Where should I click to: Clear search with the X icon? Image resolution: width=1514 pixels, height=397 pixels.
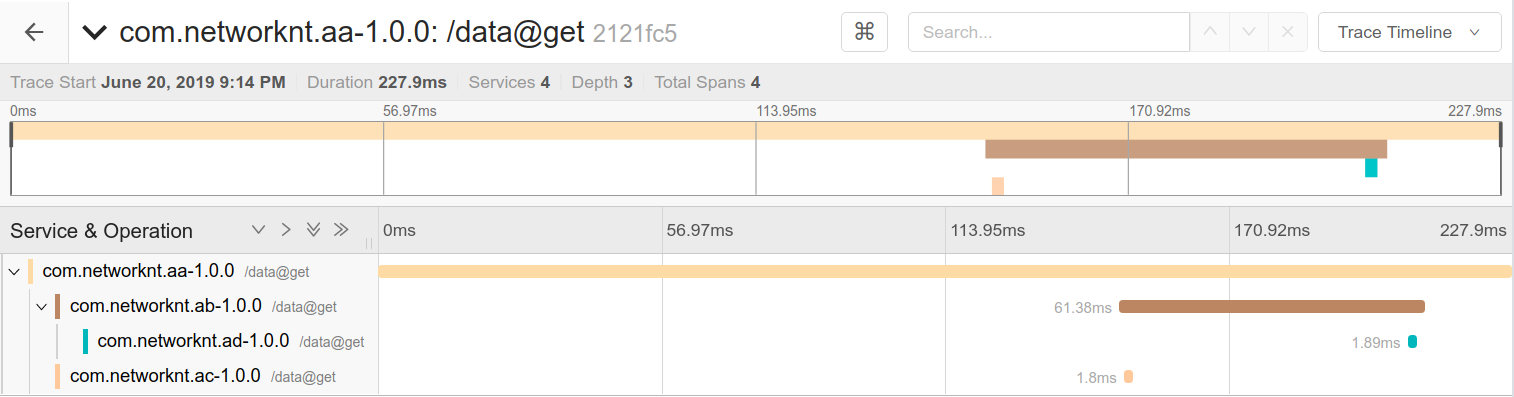(1288, 32)
